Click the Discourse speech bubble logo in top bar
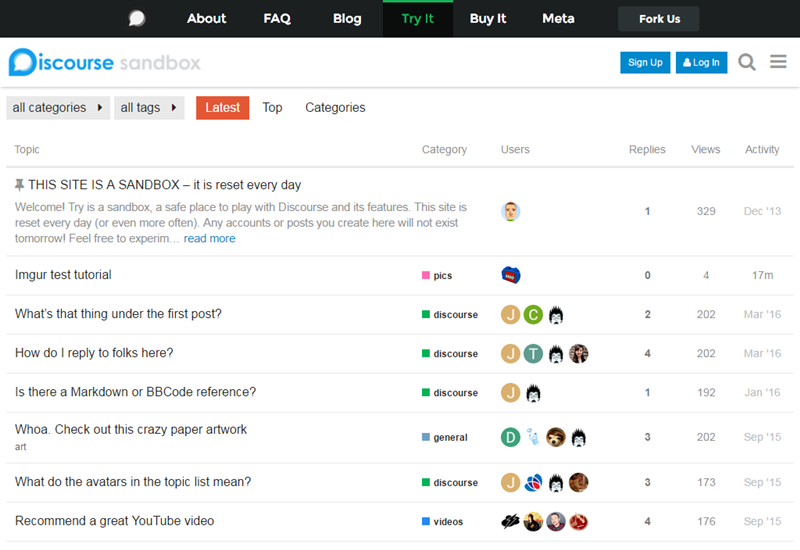Image resolution: width=800 pixels, height=550 pixels. 137,18
